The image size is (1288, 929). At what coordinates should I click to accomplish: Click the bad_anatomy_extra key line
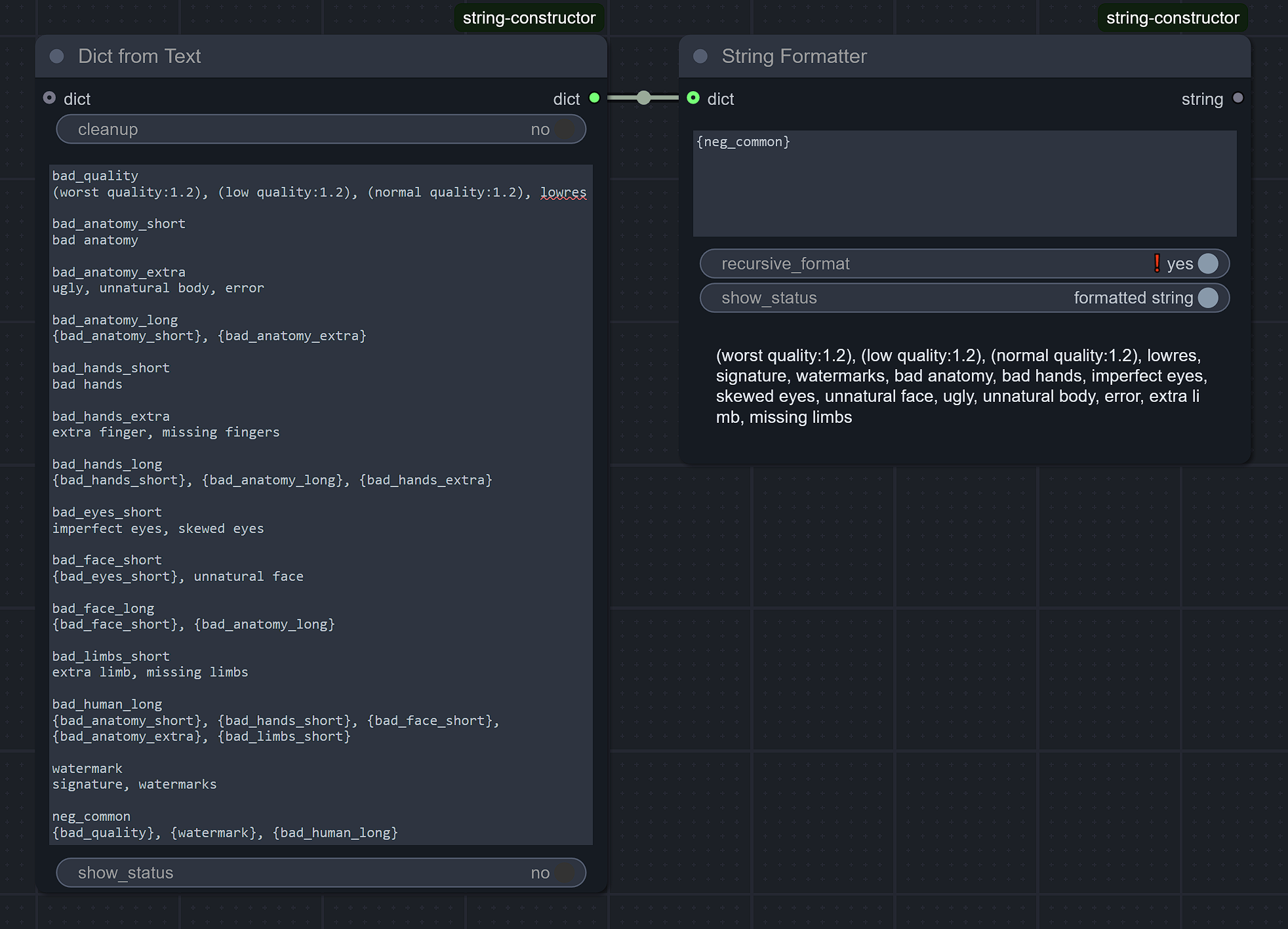coord(119,272)
